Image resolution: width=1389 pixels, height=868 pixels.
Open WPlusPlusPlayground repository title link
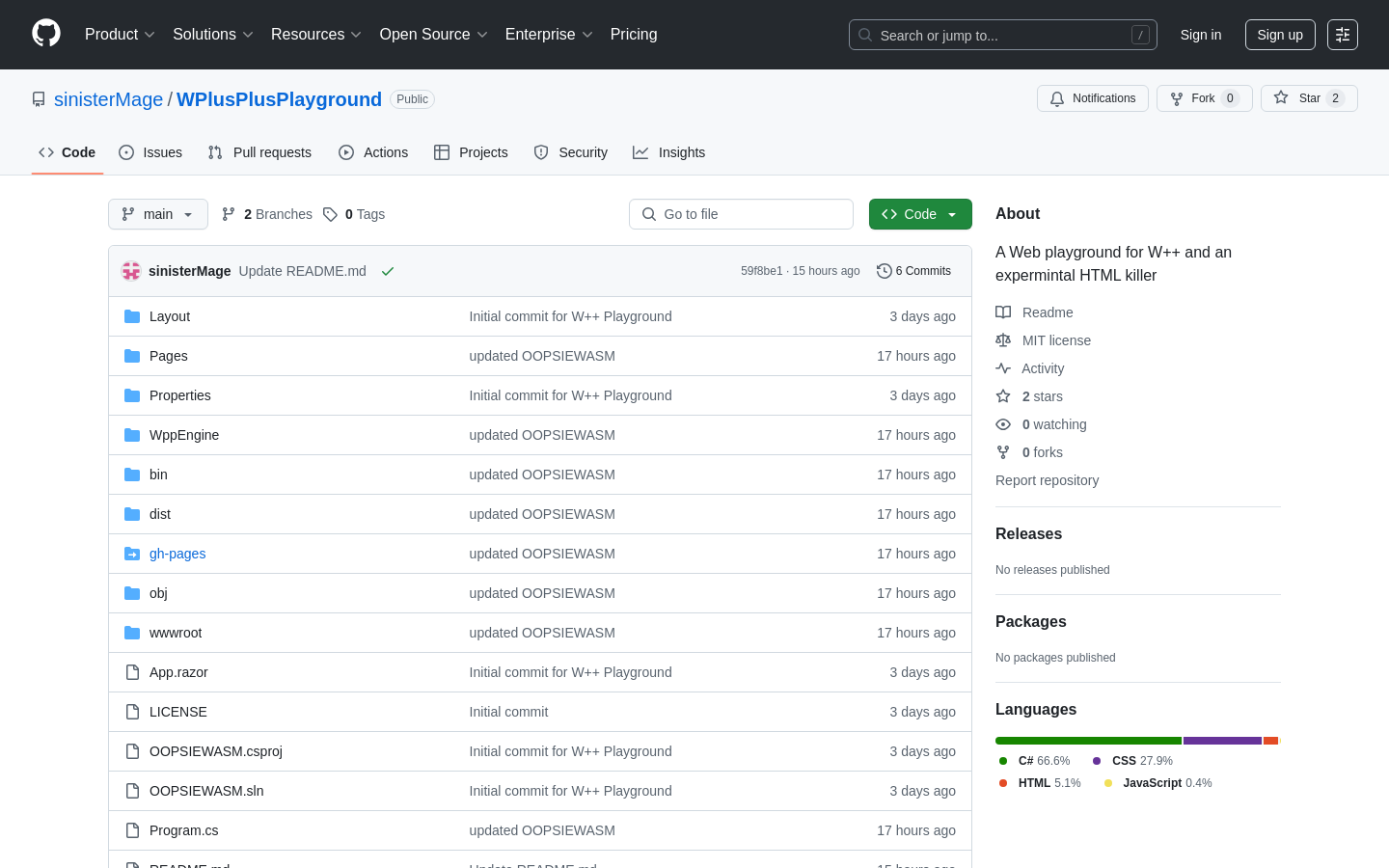[x=279, y=99]
